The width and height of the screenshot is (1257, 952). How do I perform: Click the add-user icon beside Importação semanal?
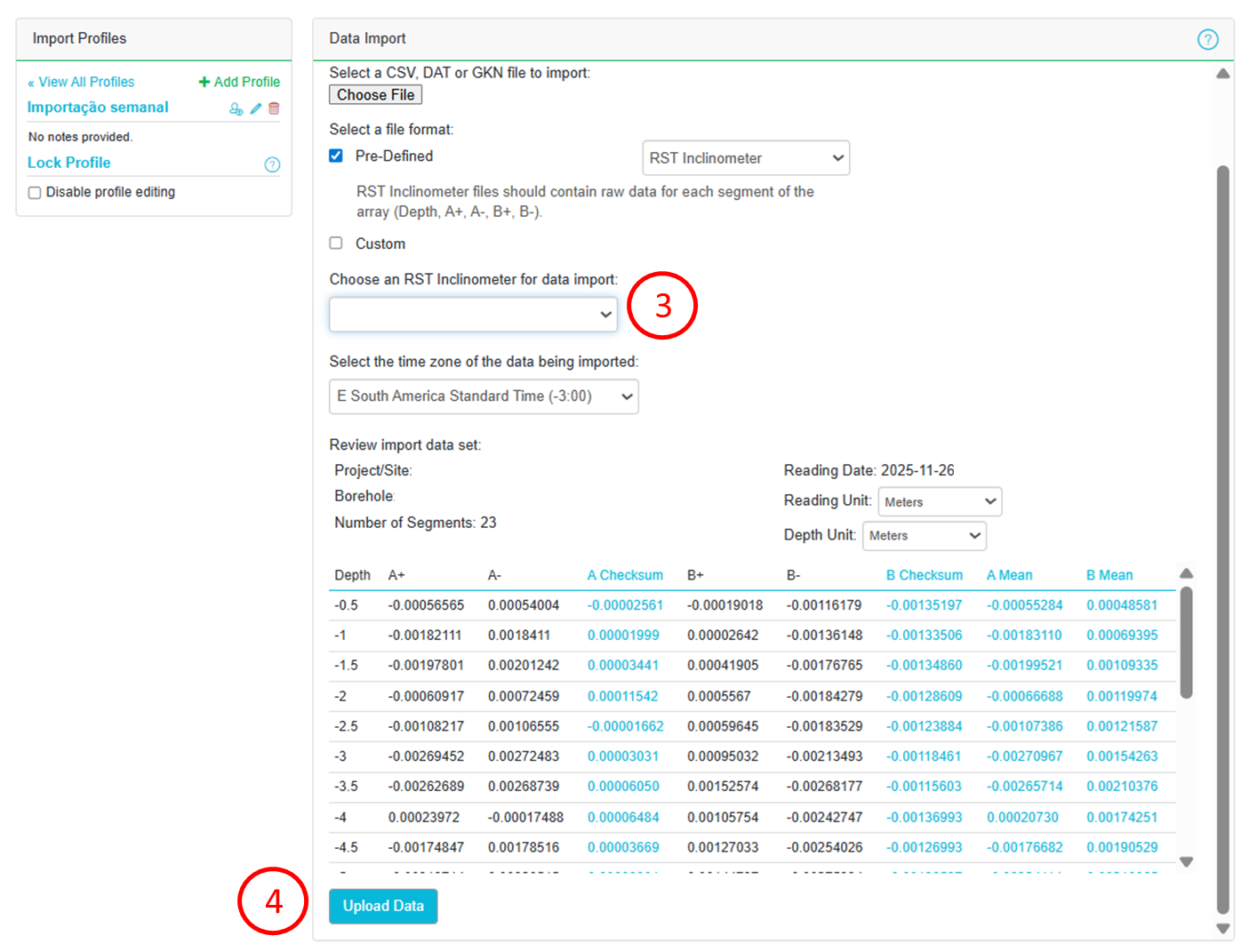pos(236,108)
